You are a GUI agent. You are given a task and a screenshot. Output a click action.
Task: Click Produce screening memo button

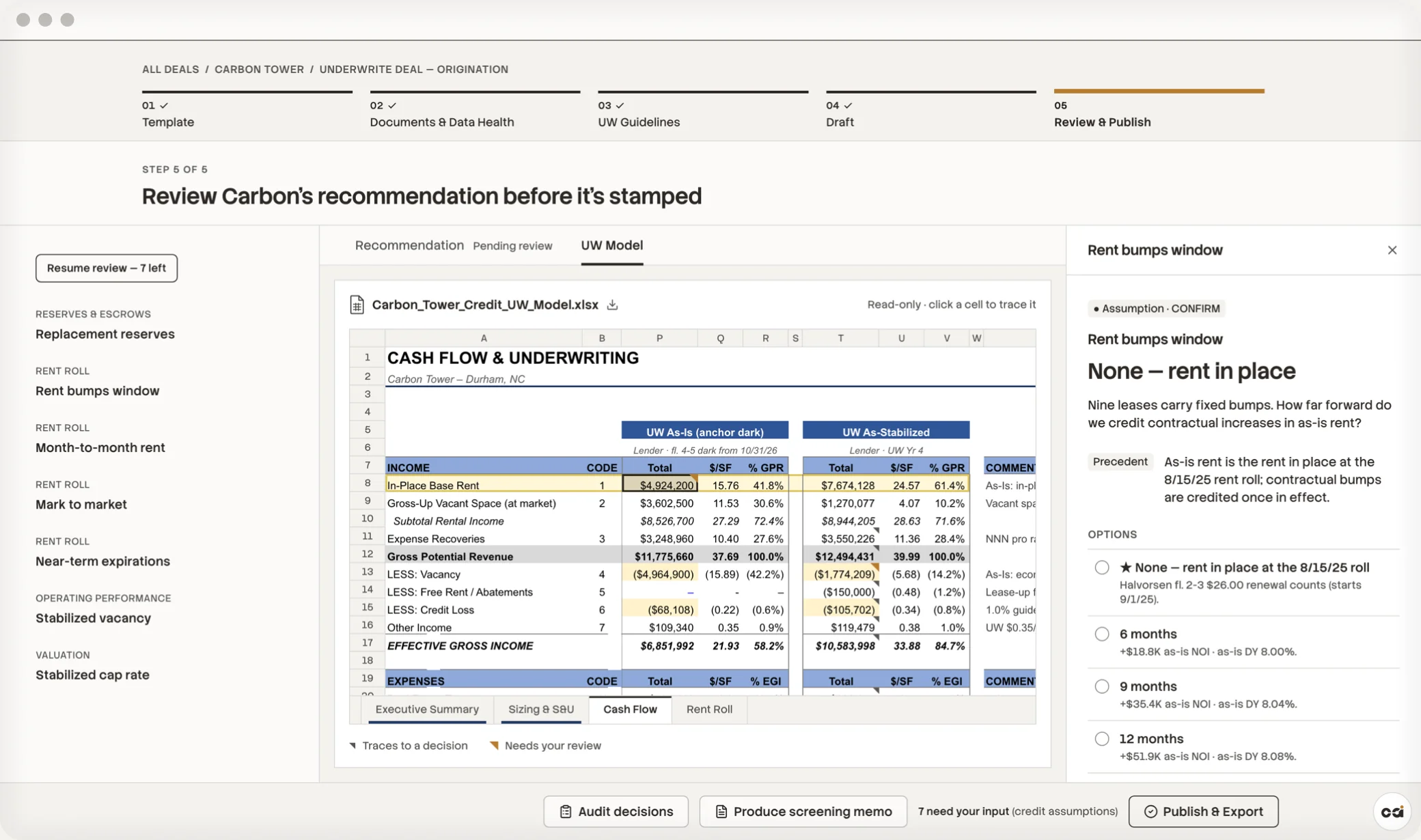[803, 811]
